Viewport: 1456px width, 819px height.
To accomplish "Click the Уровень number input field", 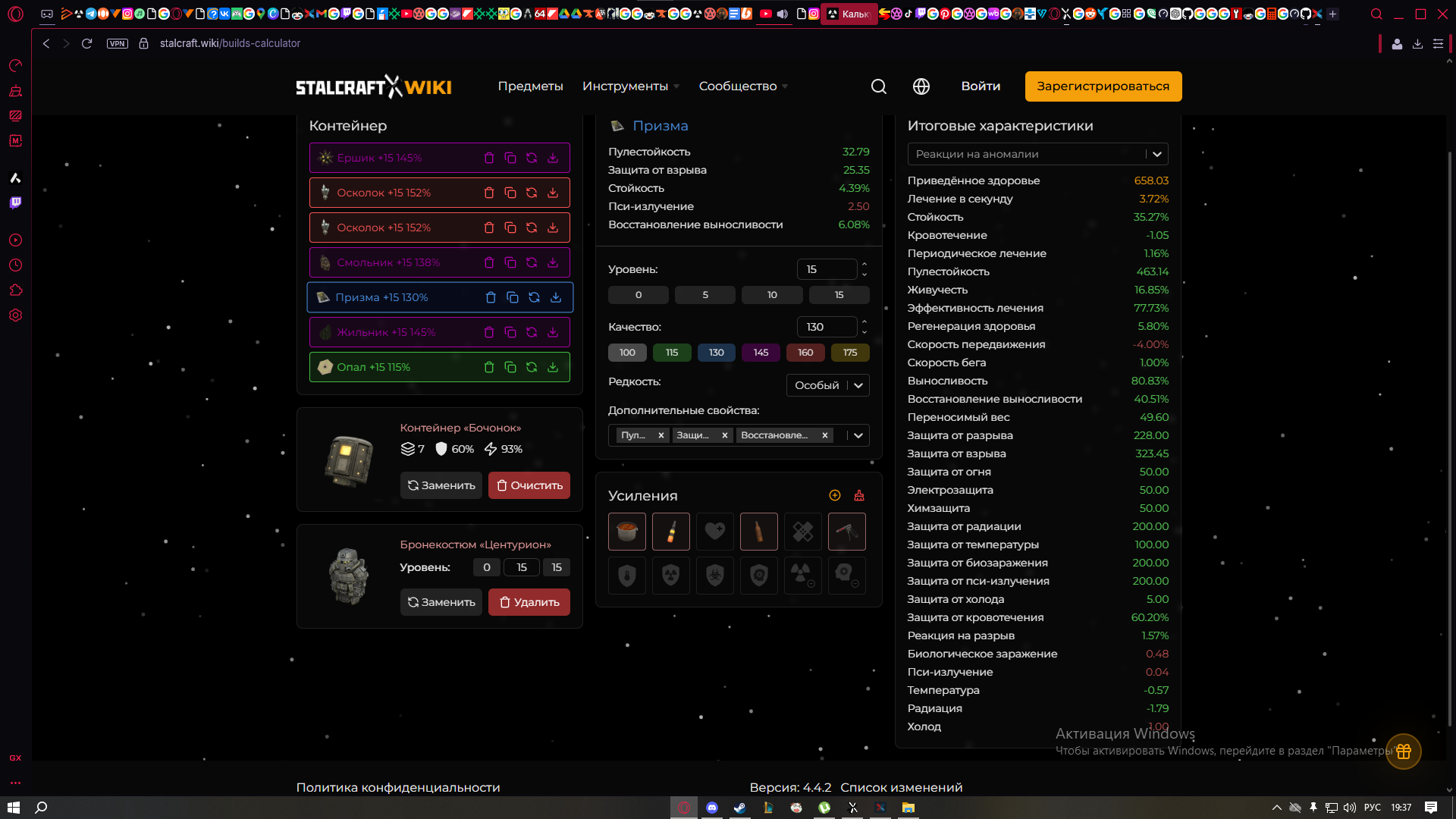I will point(826,269).
